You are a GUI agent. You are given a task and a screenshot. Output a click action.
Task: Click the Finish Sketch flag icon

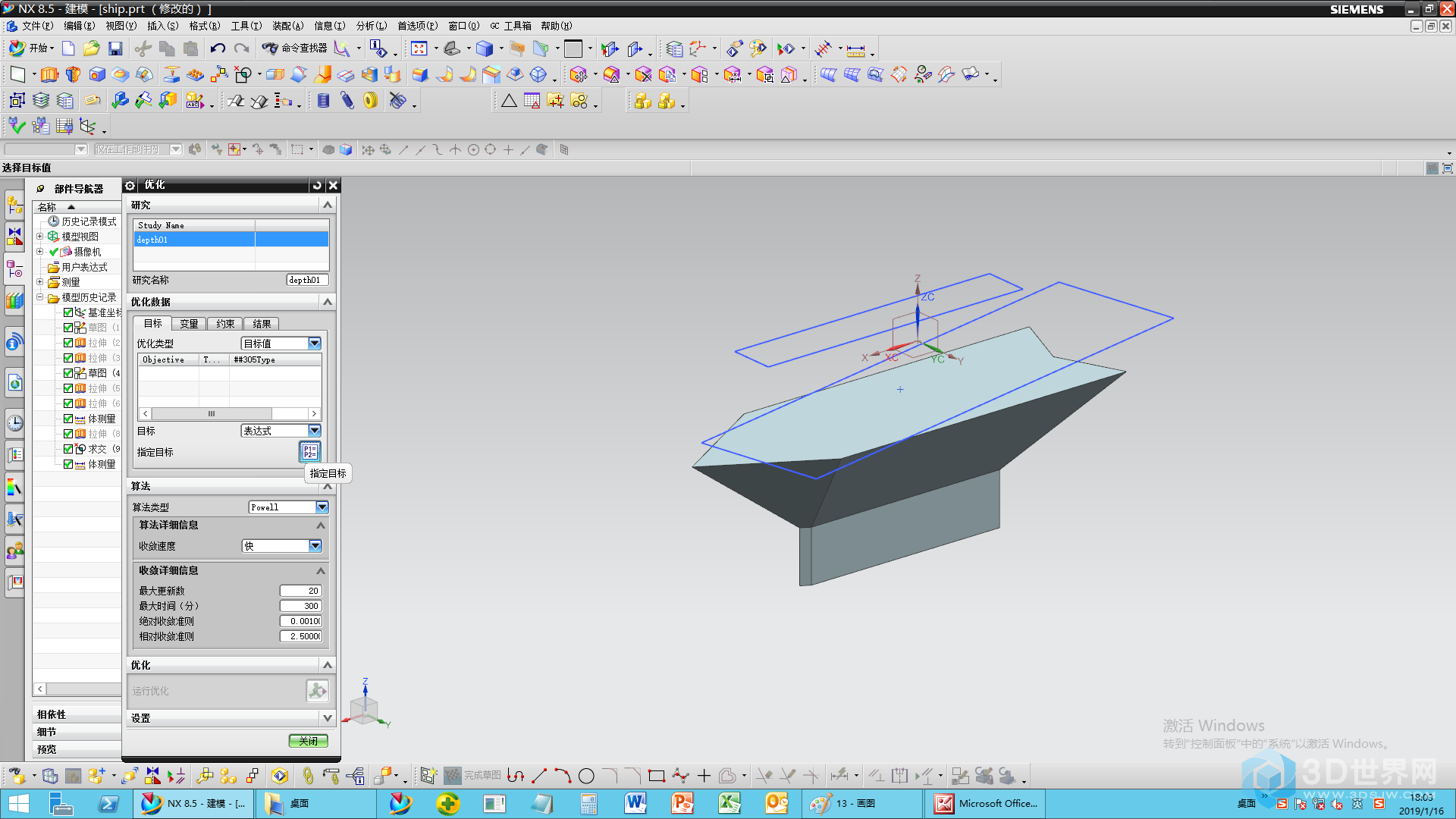(452, 776)
